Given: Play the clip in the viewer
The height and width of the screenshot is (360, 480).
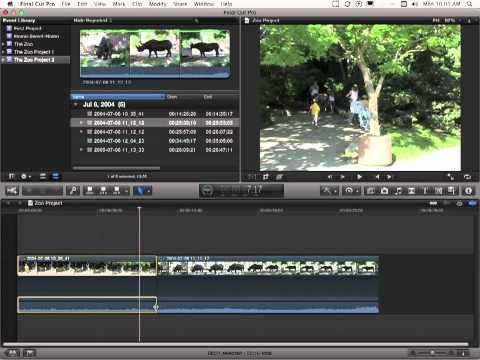Looking at the screenshot, I should [x=359, y=177].
